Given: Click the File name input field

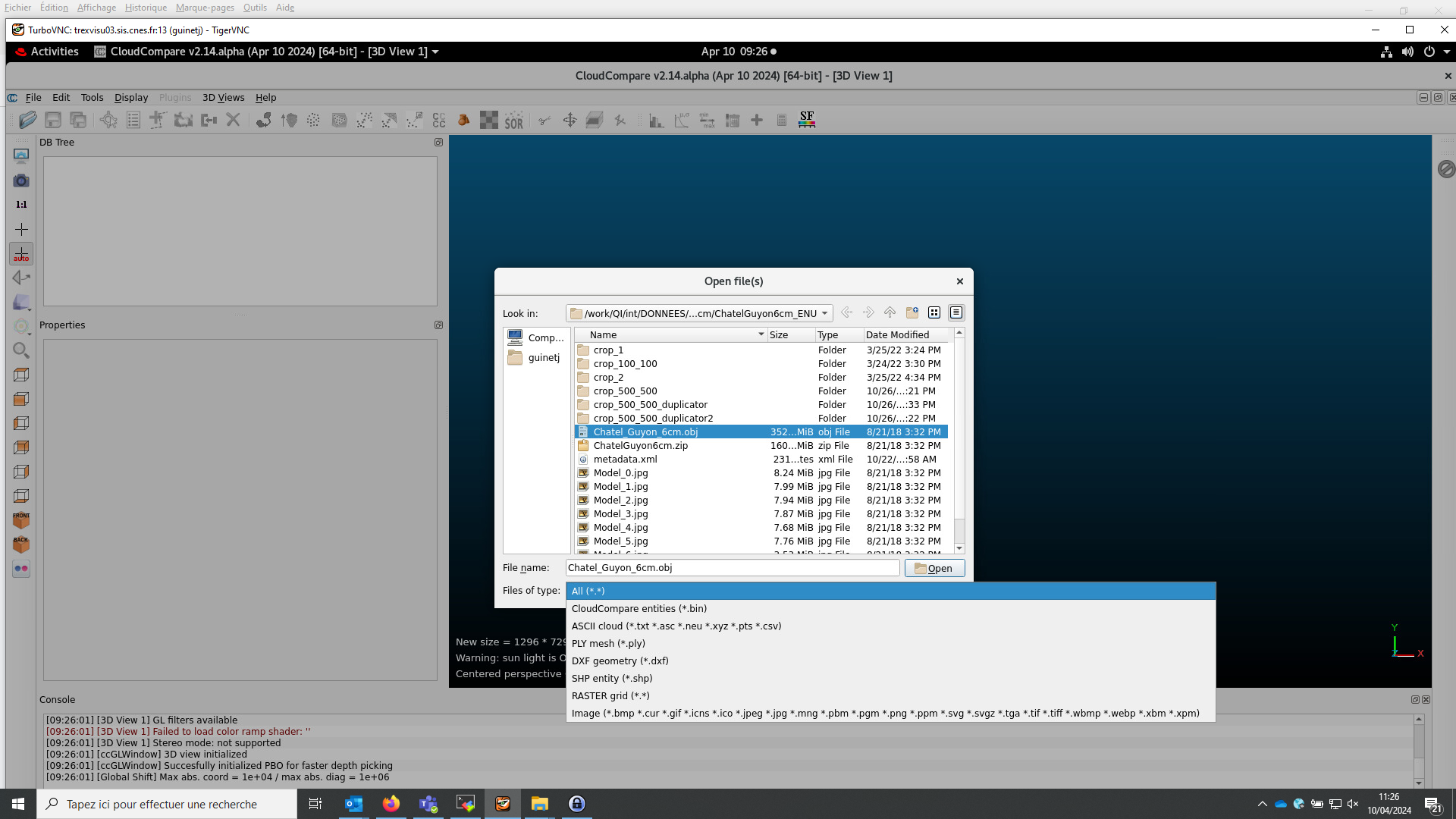Looking at the screenshot, I should click(x=733, y=567).
